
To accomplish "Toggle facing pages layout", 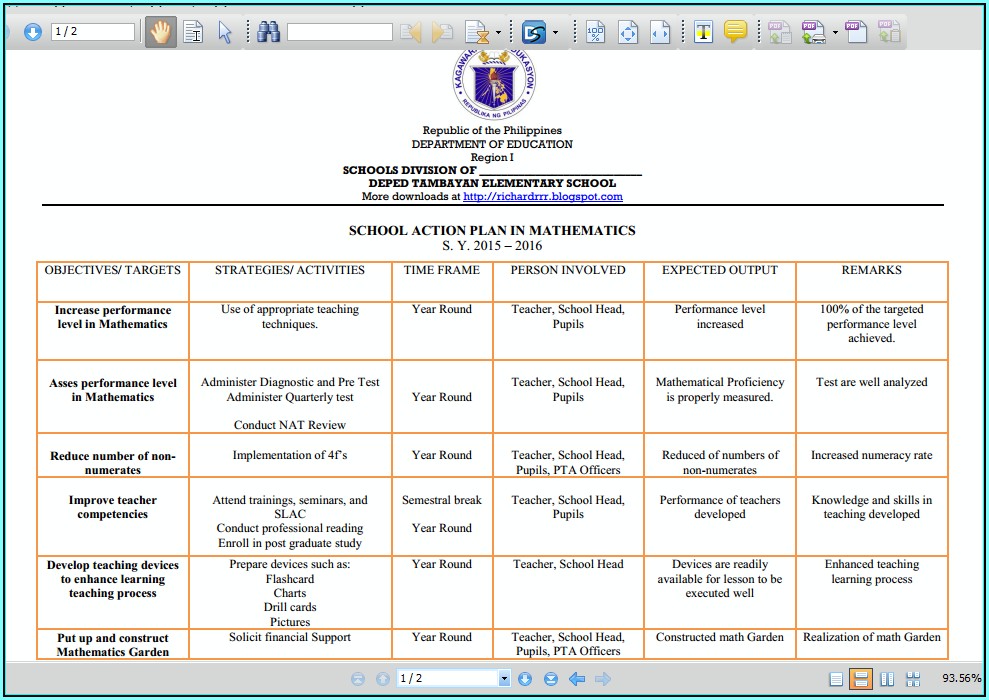I will click(887, 679).
